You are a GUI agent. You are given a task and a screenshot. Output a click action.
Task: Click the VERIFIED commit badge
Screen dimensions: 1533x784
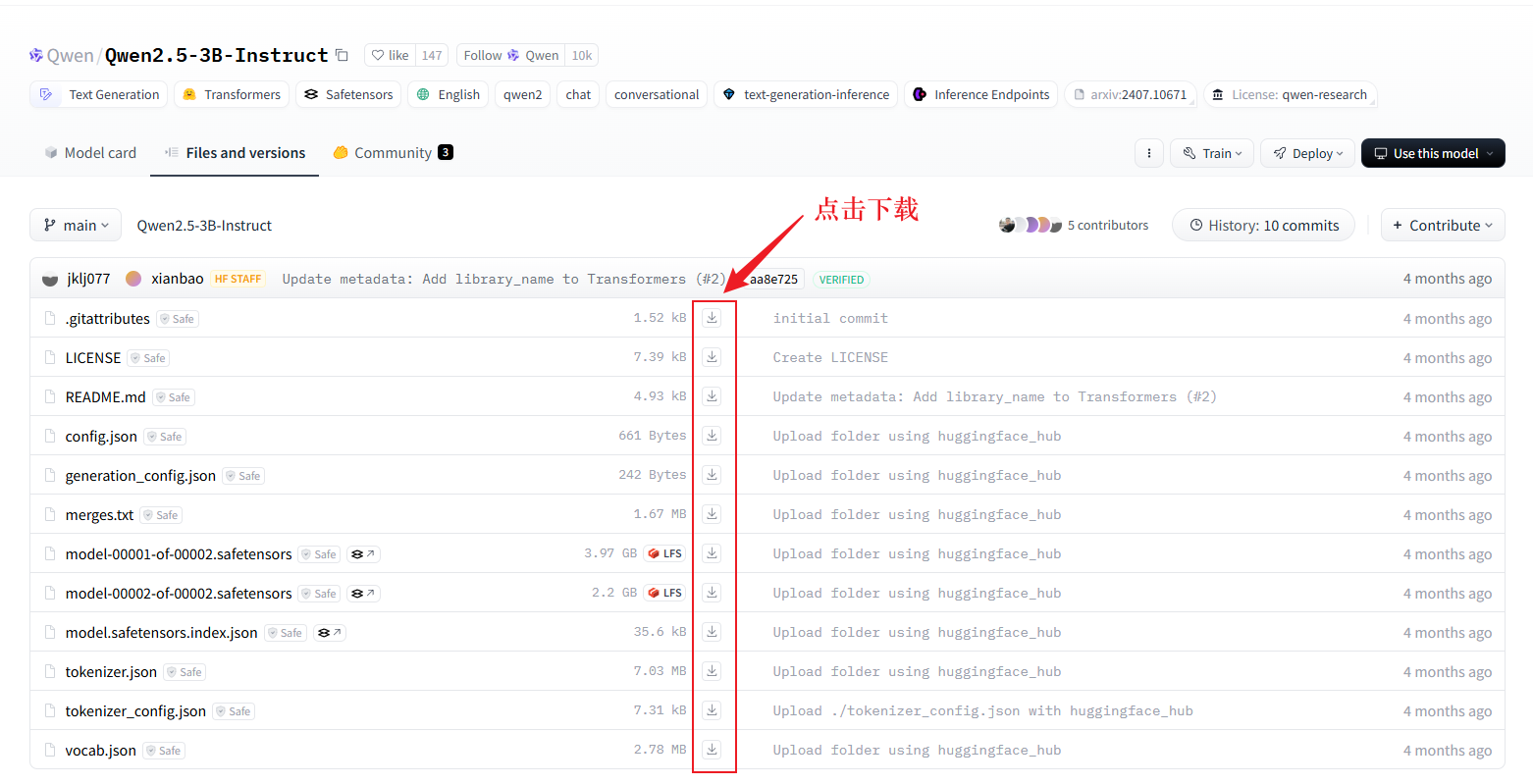841,280
